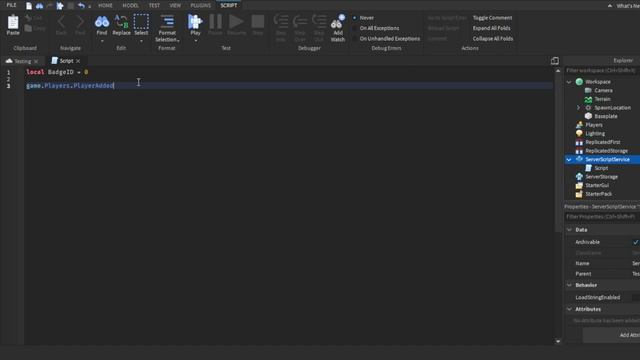Open the Find dropdown arrow
The image size is (640, 360).
(102, 41)
